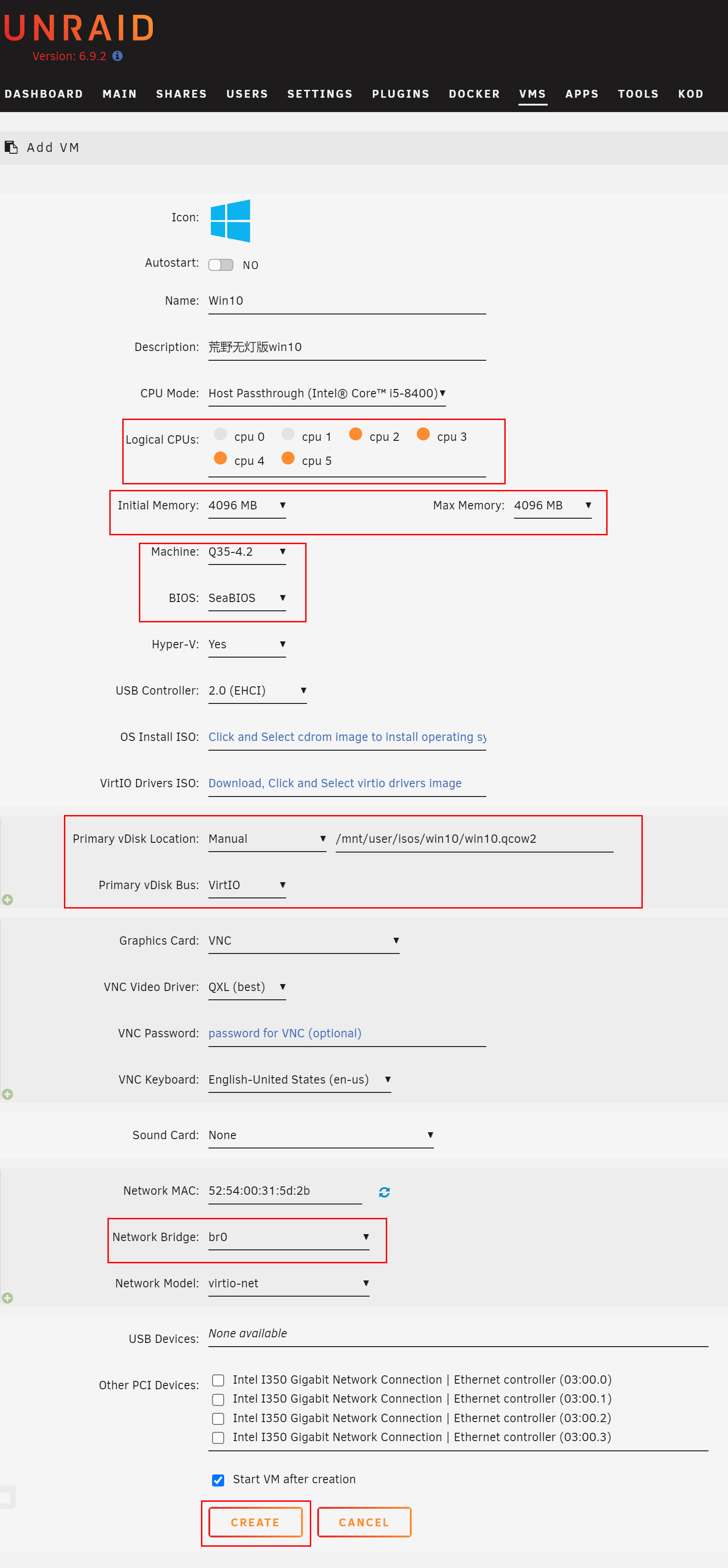The width and height of the screenshot is (728, 1568).
Task: Click the Create button
Action: point(256,1522)
